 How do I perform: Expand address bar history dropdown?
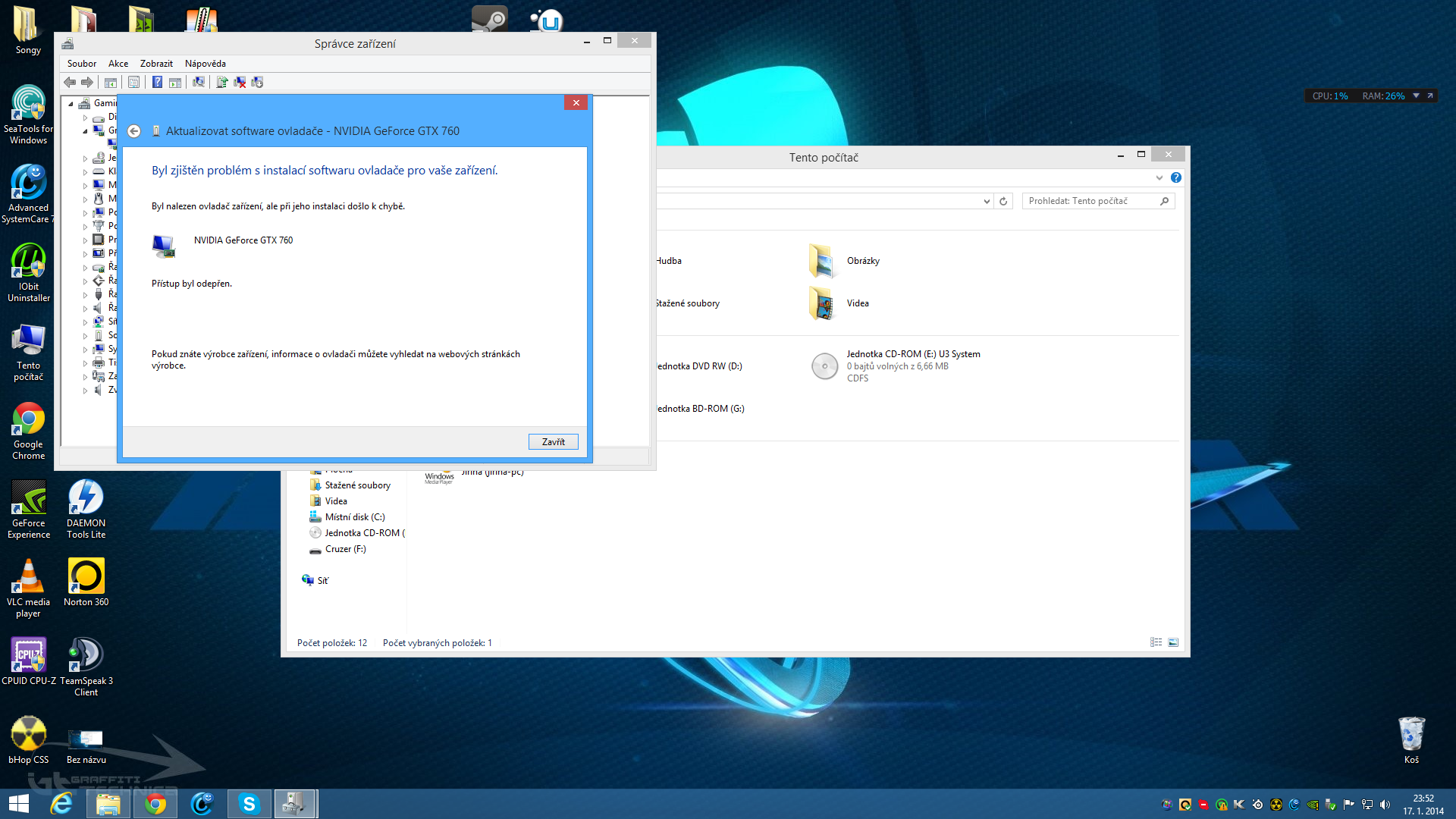986,201
